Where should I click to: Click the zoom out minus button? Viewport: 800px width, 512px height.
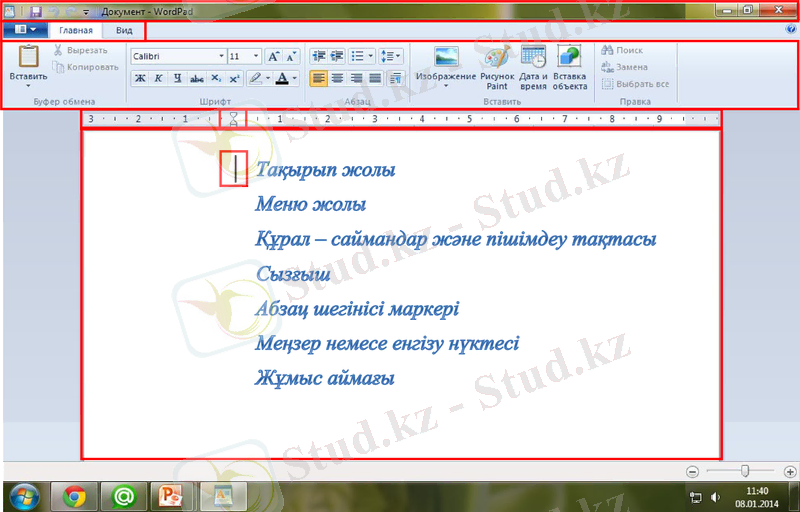(692, 472)
